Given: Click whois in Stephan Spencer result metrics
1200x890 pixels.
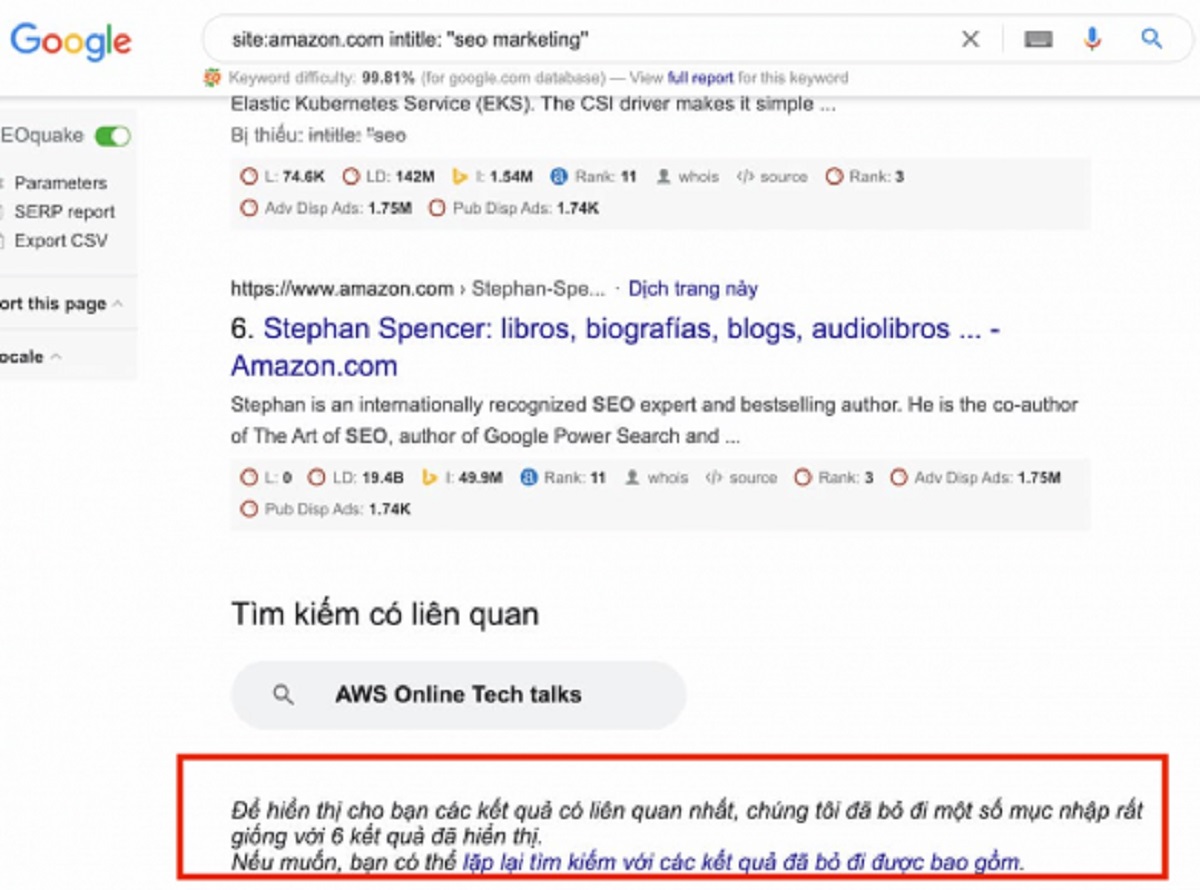Looking at the screenshot, I should click(655, 477).
